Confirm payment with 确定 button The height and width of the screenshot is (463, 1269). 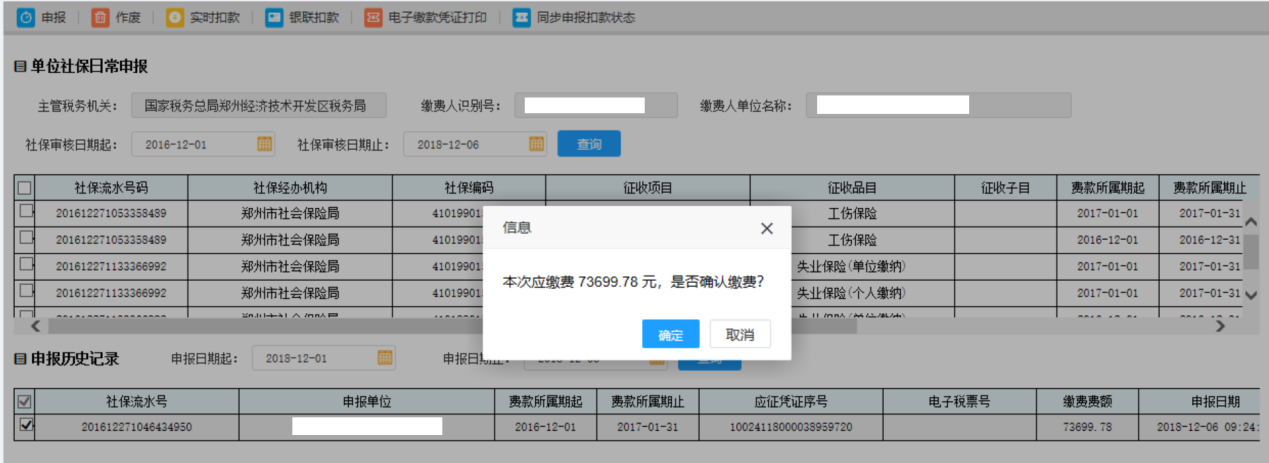point(671,334)
